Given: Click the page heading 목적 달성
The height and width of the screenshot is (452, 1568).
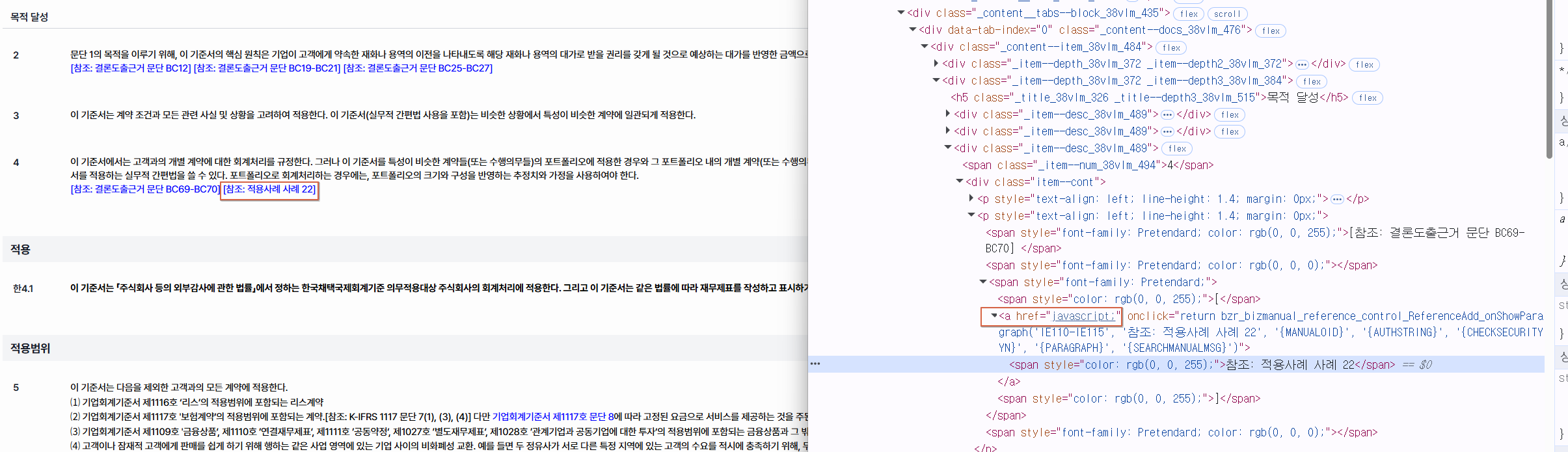Looking at the screenshot, I should 29,17.
